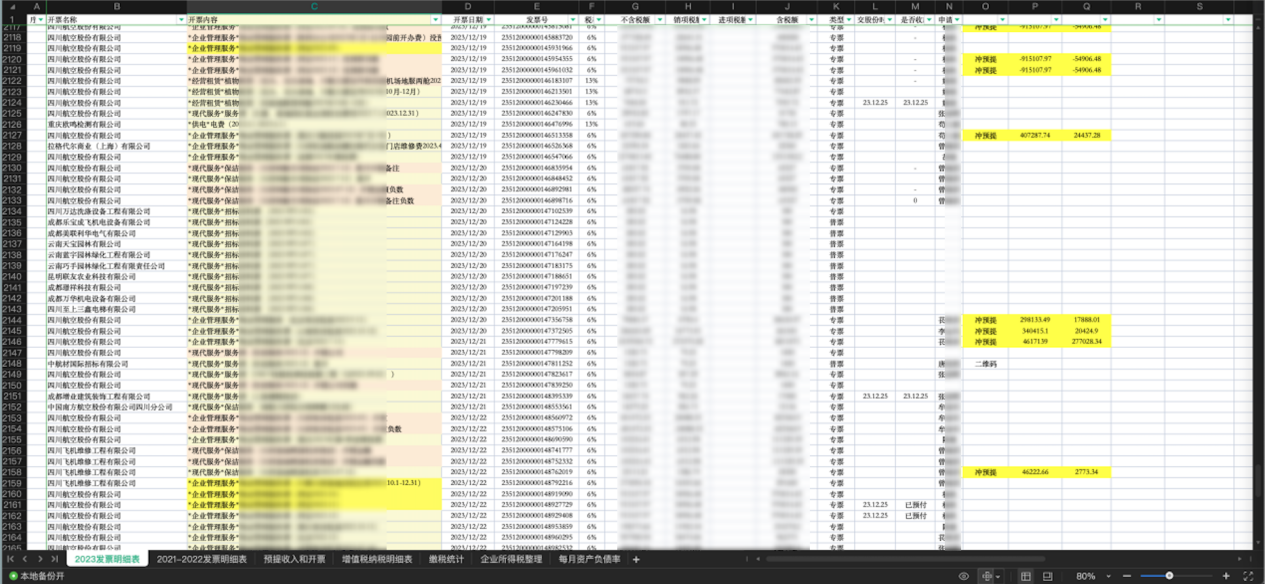Click the horizontal scrollbar
This screenshot has height=584, width=1265.
[x=900, y=559]
